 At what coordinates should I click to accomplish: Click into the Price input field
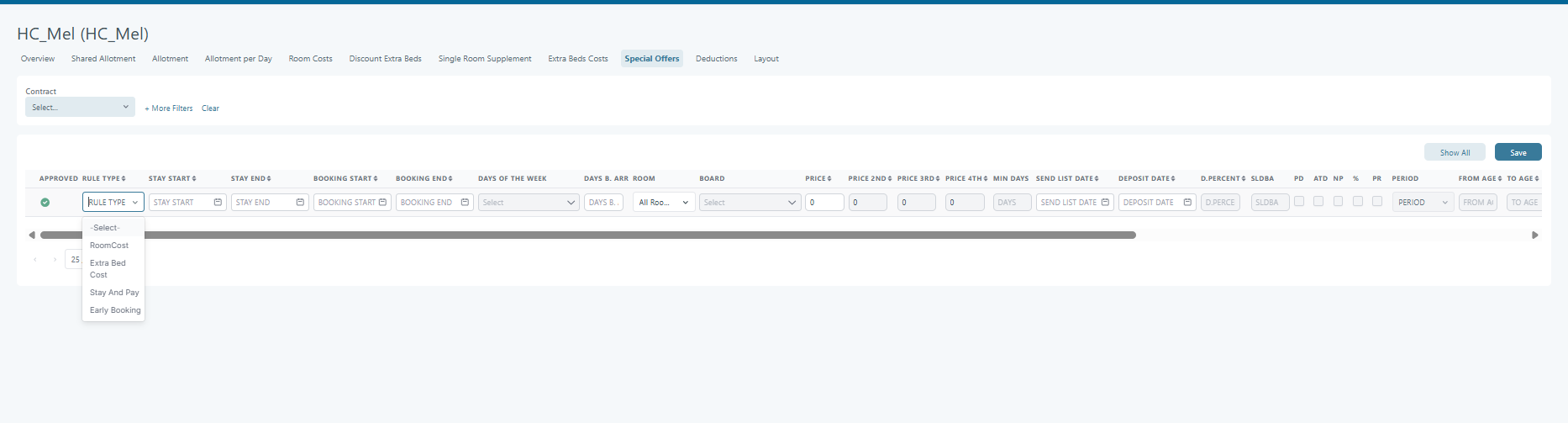click(823, 203)
